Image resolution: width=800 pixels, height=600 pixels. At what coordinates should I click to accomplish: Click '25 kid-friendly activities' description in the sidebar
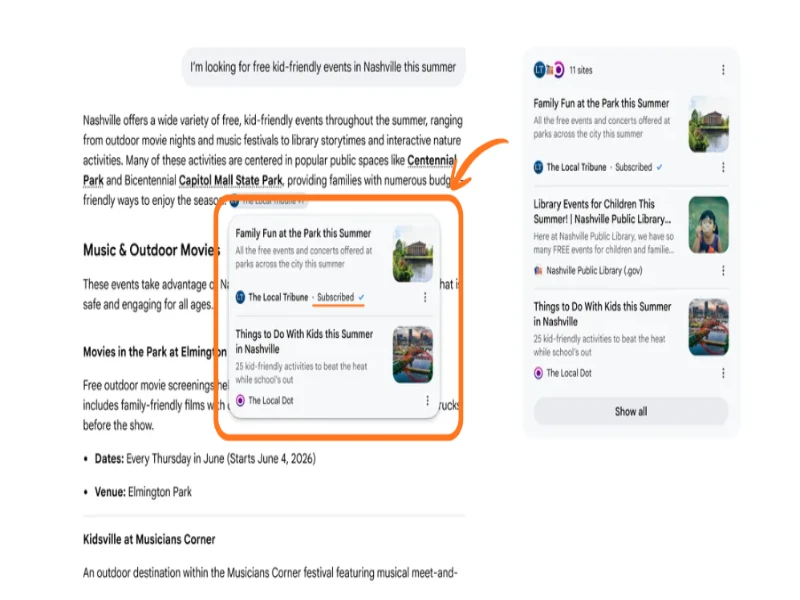tap(599, 345)
